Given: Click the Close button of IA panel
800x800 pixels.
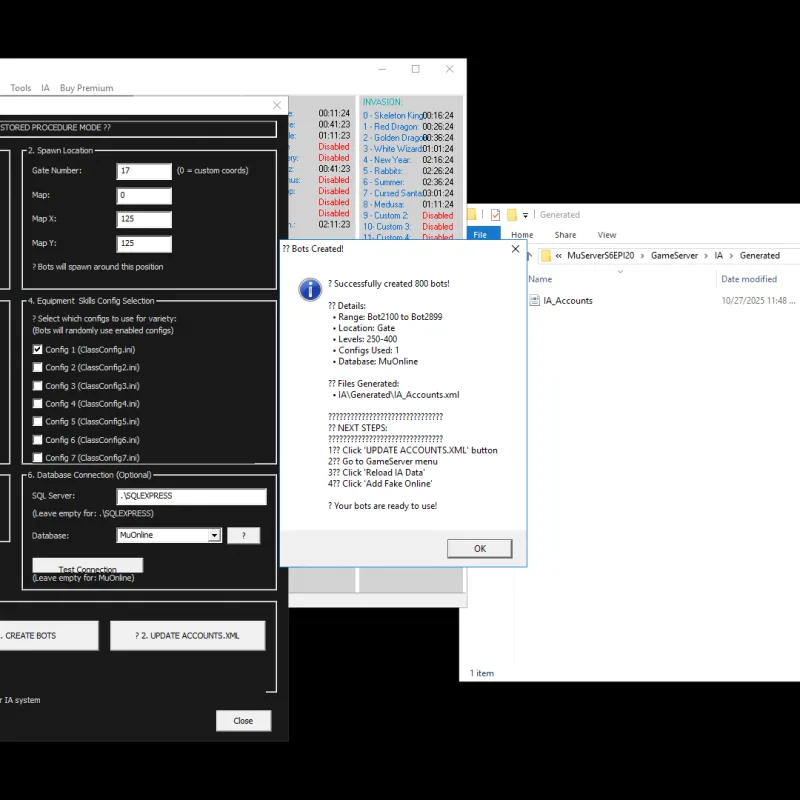Looking at the screenshot, I should (243, 721).
